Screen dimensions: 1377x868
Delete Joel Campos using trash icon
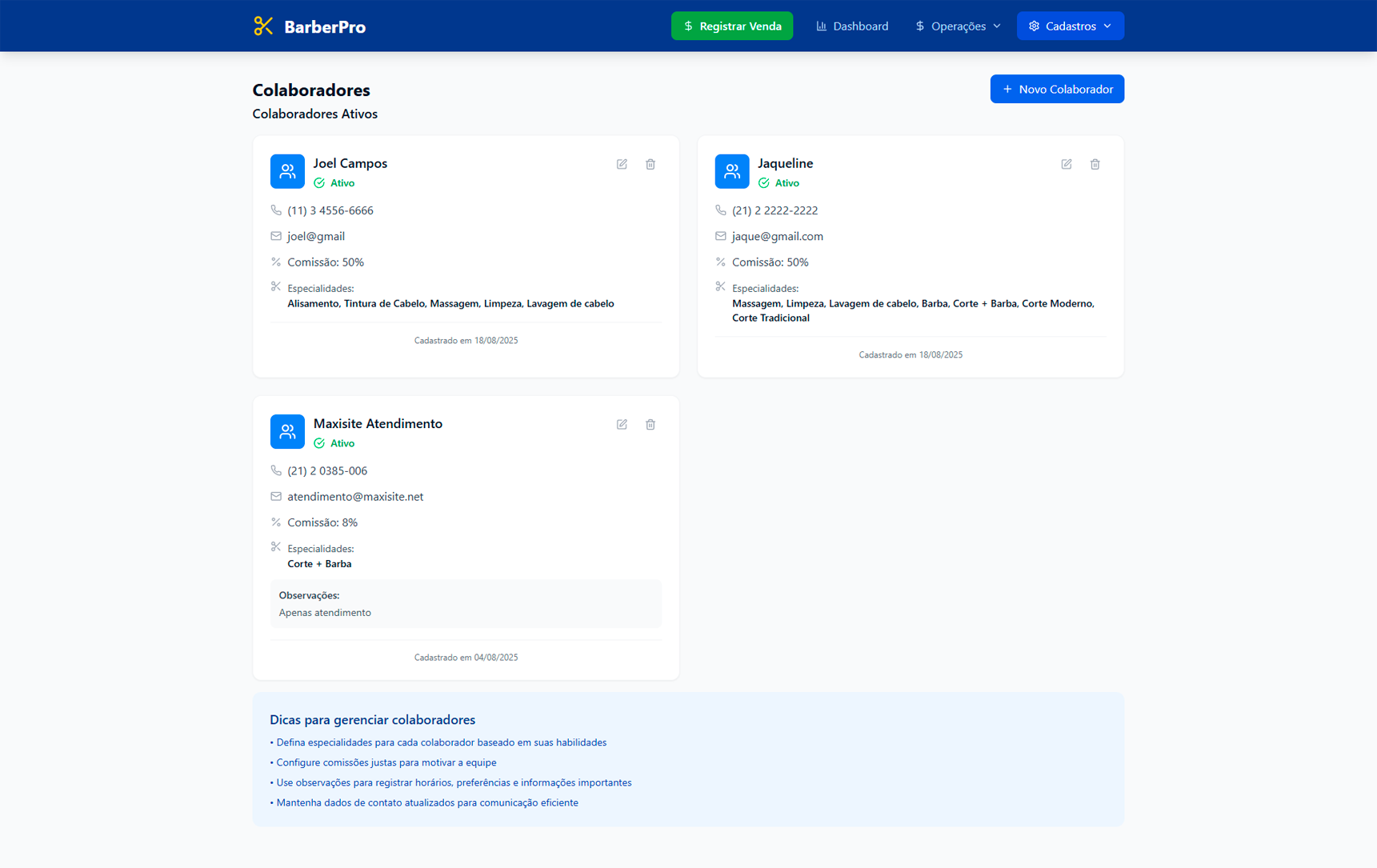pos(650,164)
